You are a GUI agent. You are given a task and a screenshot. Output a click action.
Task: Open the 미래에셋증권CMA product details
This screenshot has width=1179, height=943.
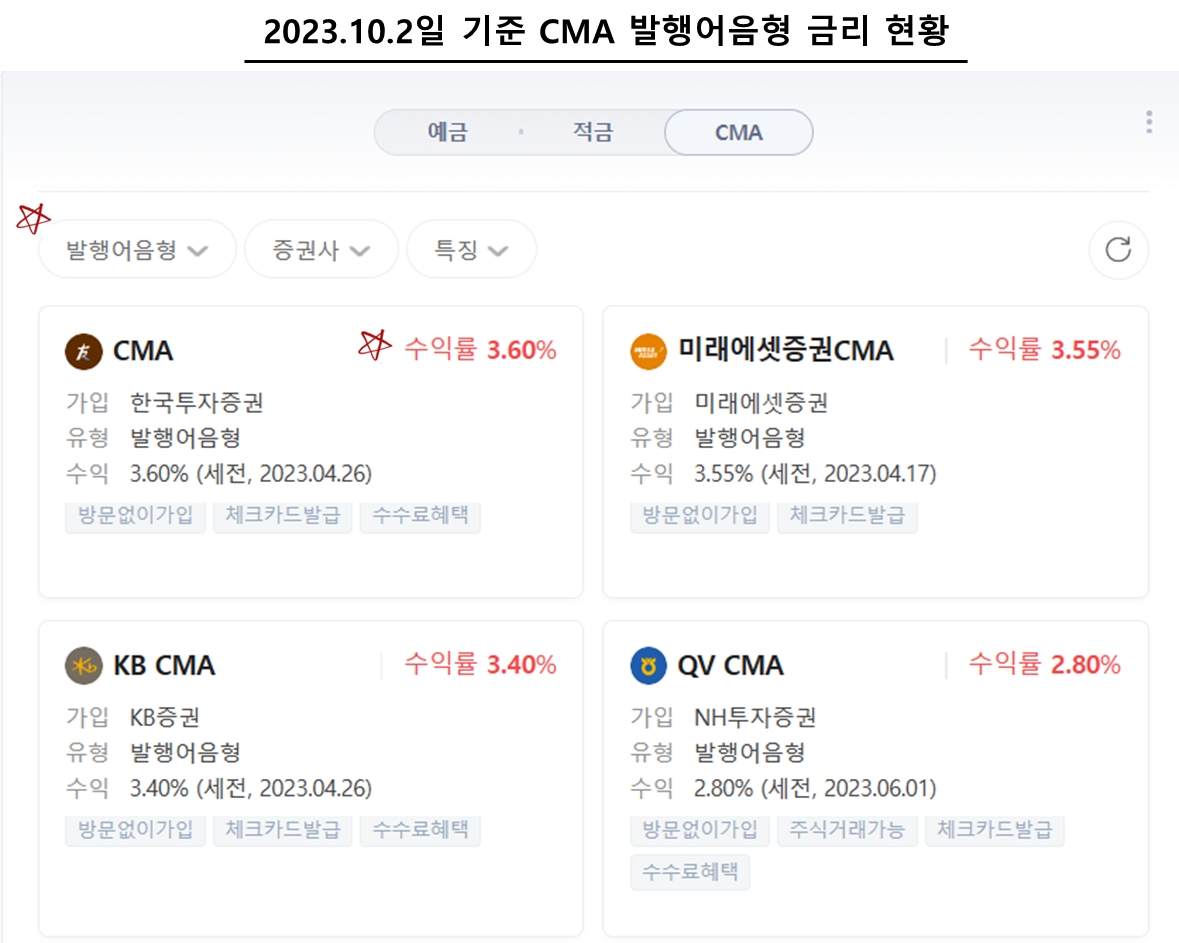[876, 450]
